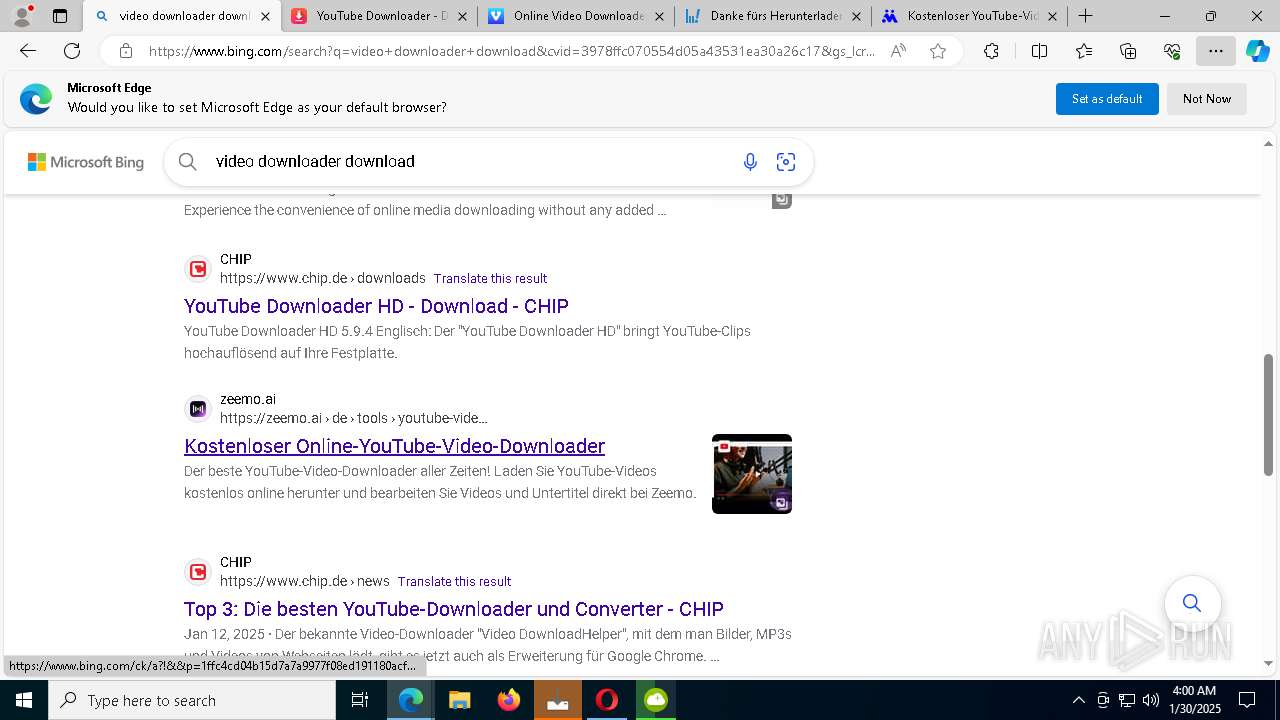Open Collections icon
1280x720 pixels.
[1128, 52]
